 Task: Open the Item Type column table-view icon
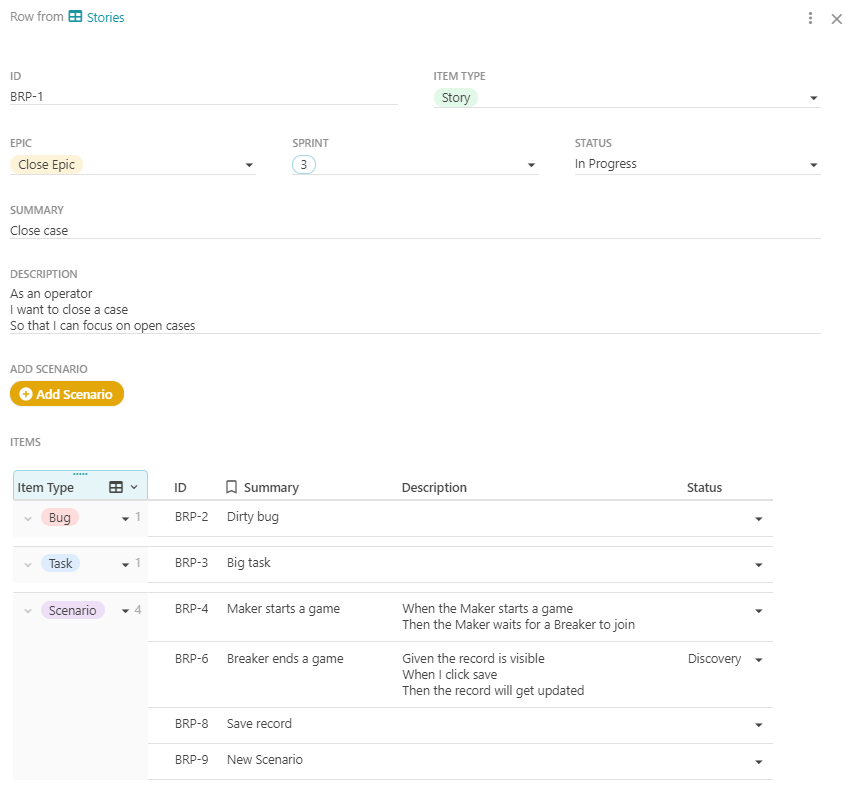116,487
